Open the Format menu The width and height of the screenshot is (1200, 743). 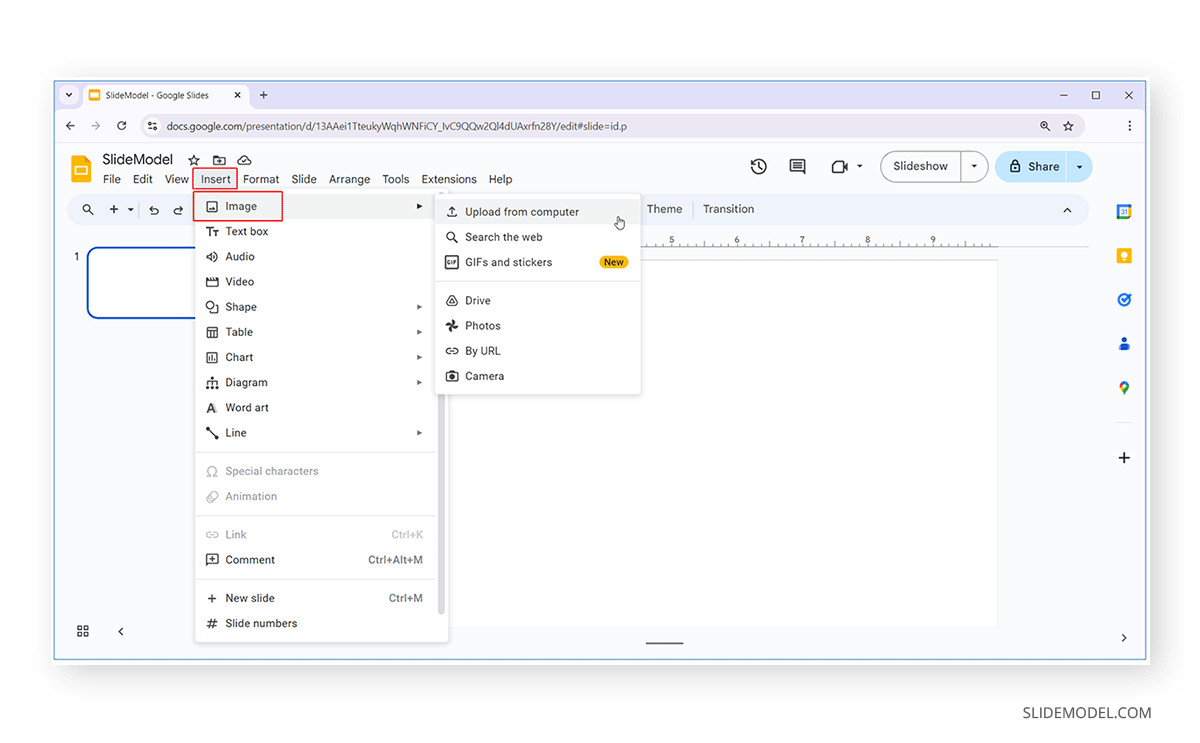(261, 180)
